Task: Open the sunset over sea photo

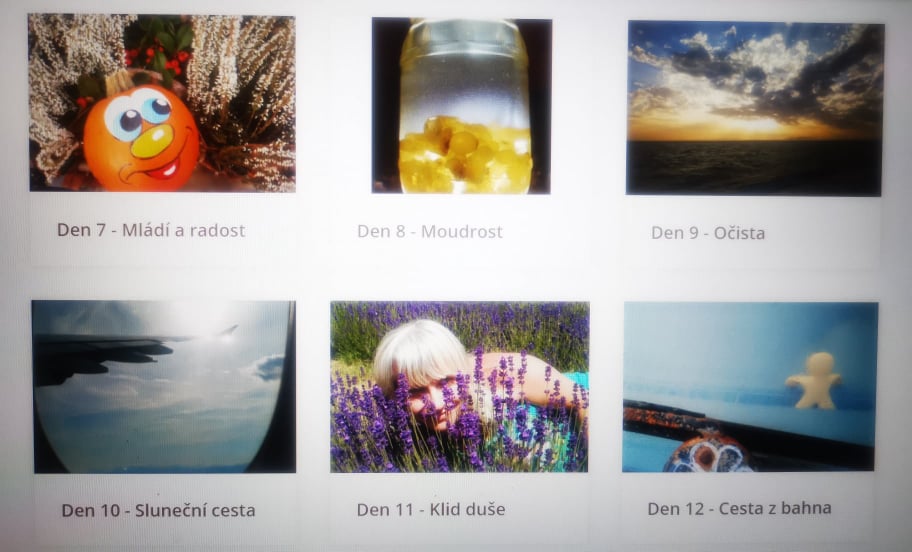Action: point(754,108)
